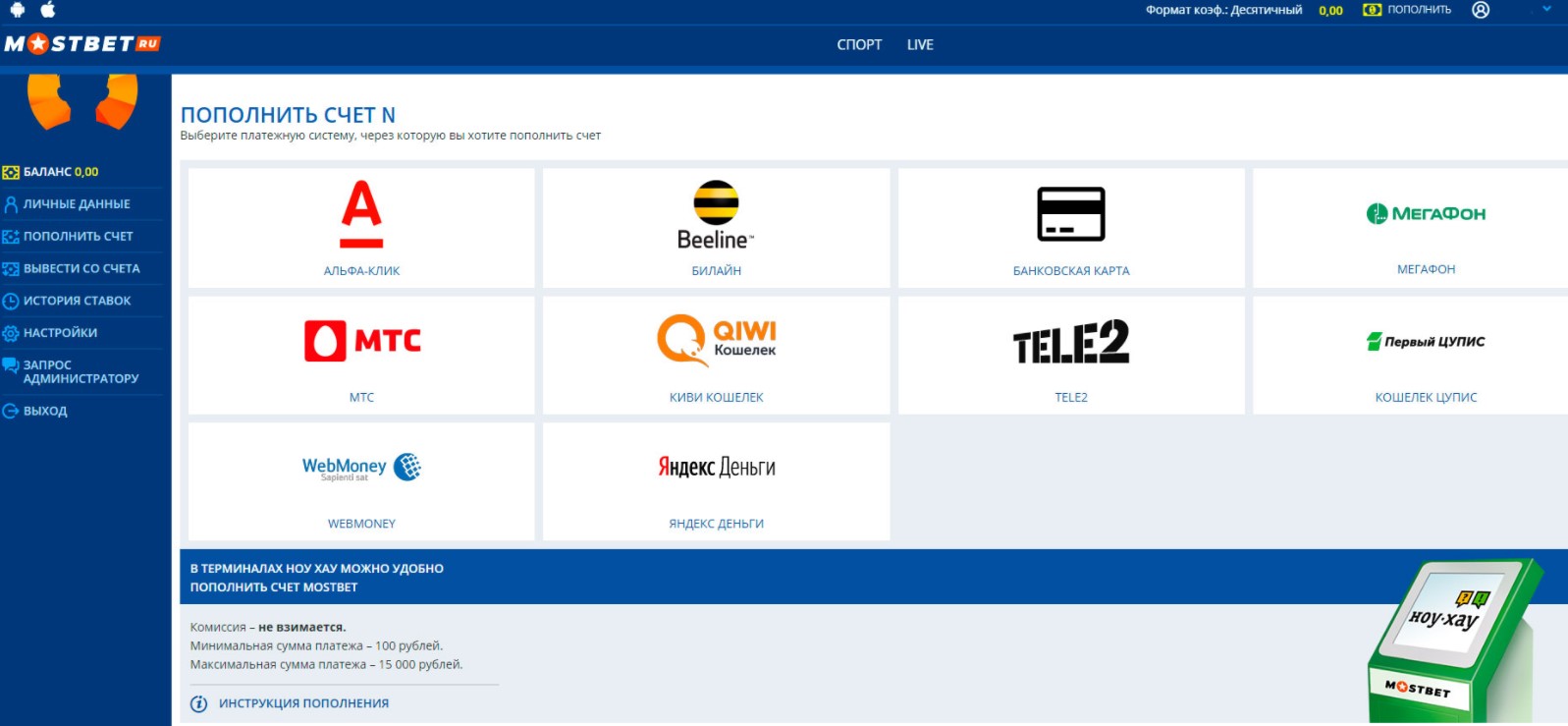Click the balance icon in sidebar
The image size is (1568, 726).
click(x=11, y=172)
